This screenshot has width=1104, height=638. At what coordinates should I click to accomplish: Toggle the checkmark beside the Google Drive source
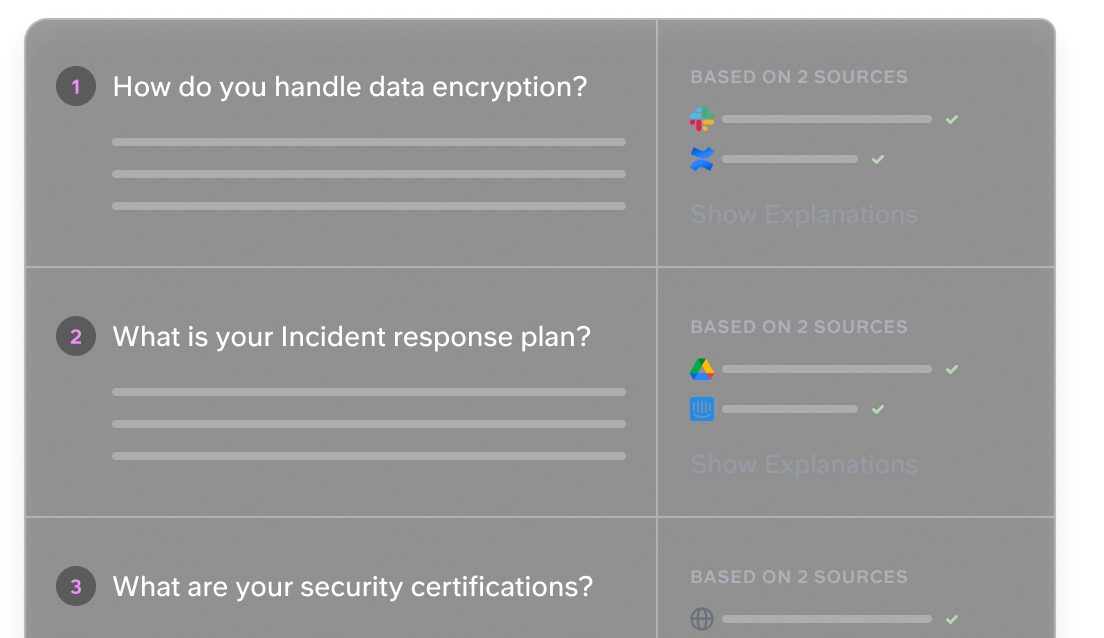(952, 370)
